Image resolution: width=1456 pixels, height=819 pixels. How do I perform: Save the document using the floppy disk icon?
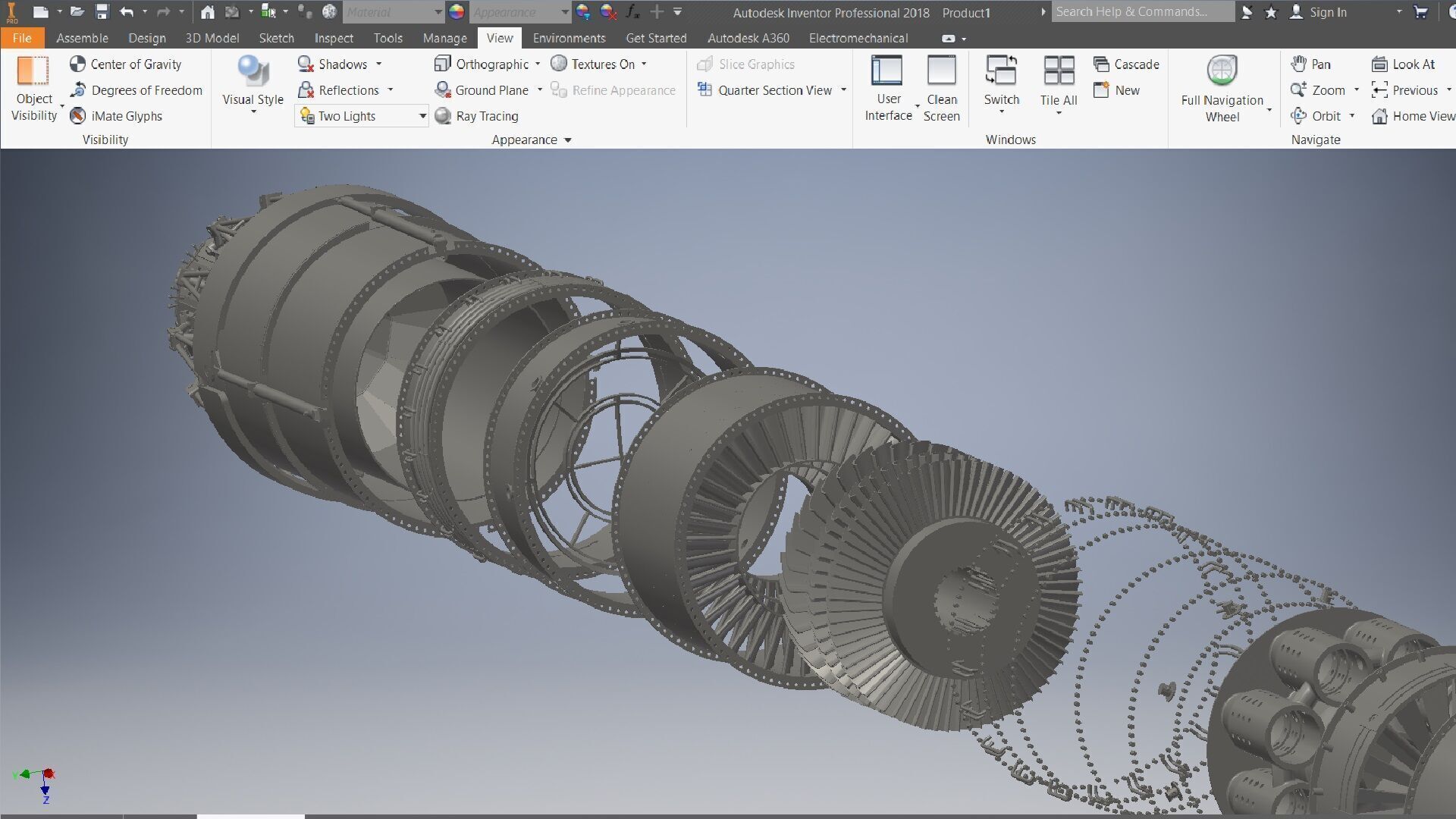point(102,12)
